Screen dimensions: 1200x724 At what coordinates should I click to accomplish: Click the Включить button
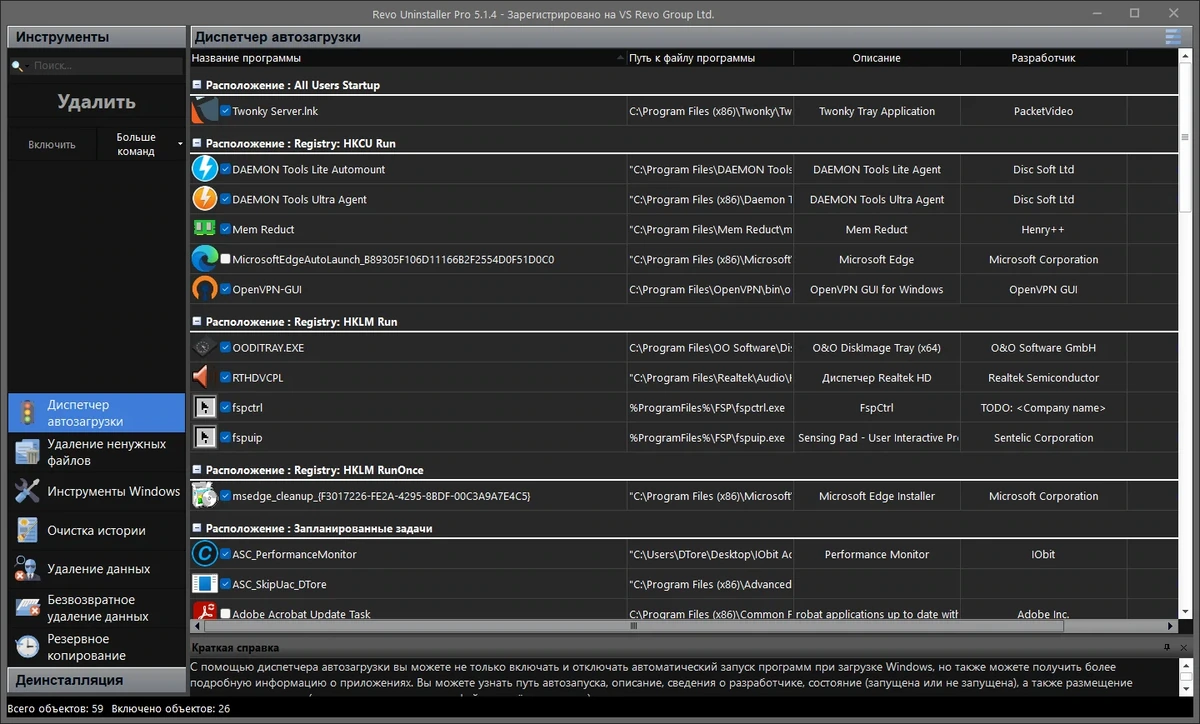pyautogui.click(x=52, y=144)
